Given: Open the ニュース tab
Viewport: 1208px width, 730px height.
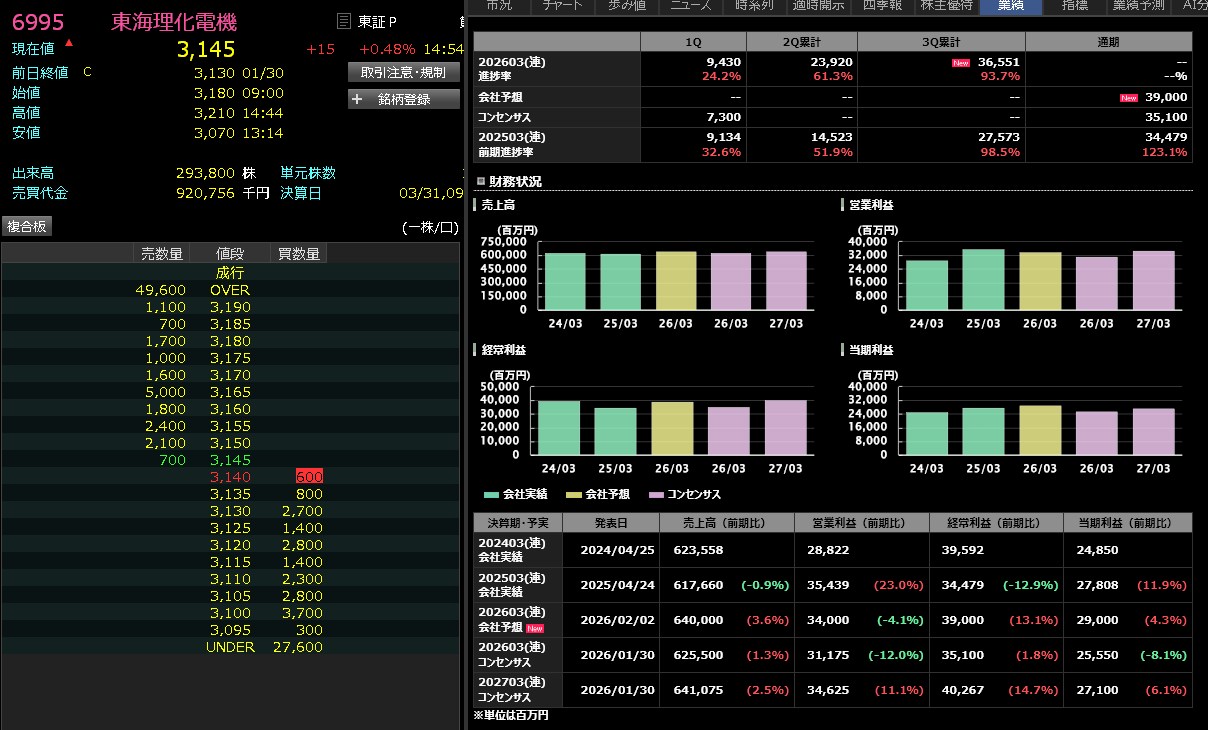Looking at the screenshot, I should [x=691, y=6].
